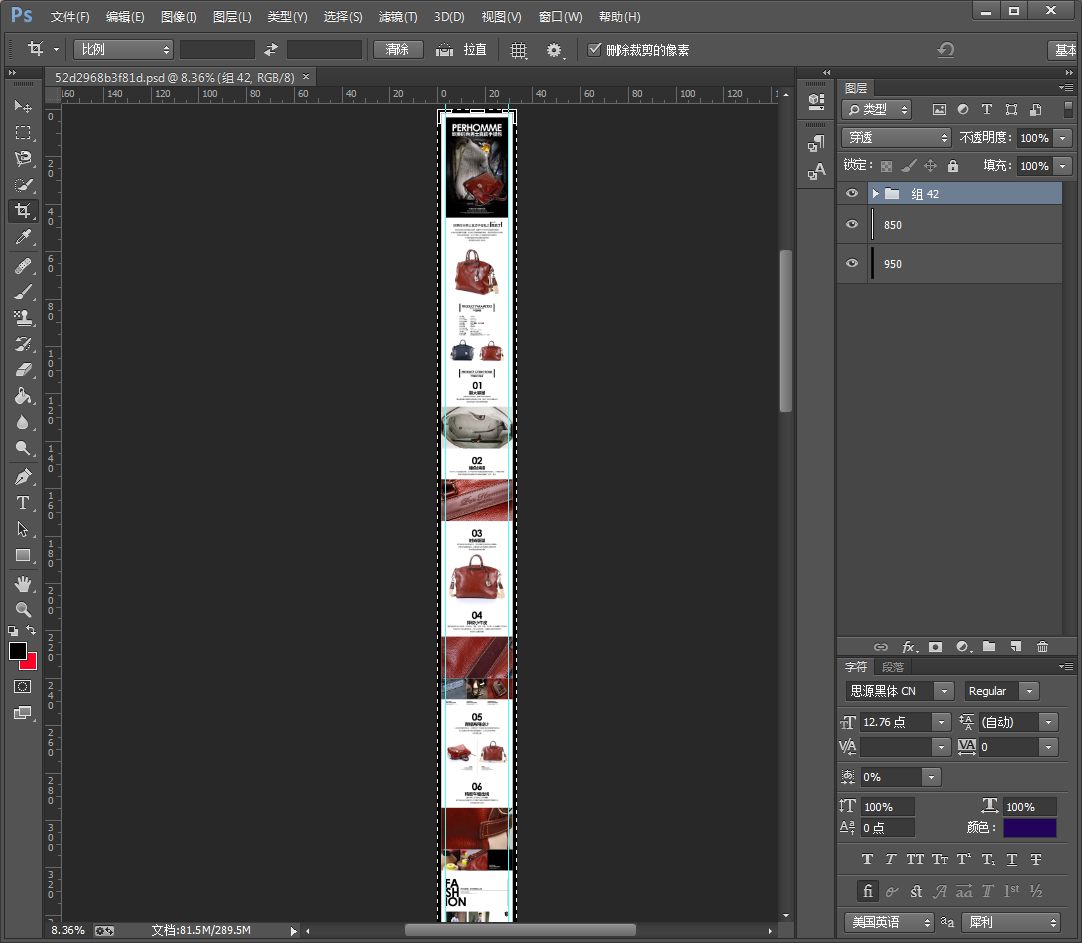Image resolution: width=1082 pixels, height=943 pixels.
Task: Click the 拉直 straighten button
Action: [x=463, y=50]
